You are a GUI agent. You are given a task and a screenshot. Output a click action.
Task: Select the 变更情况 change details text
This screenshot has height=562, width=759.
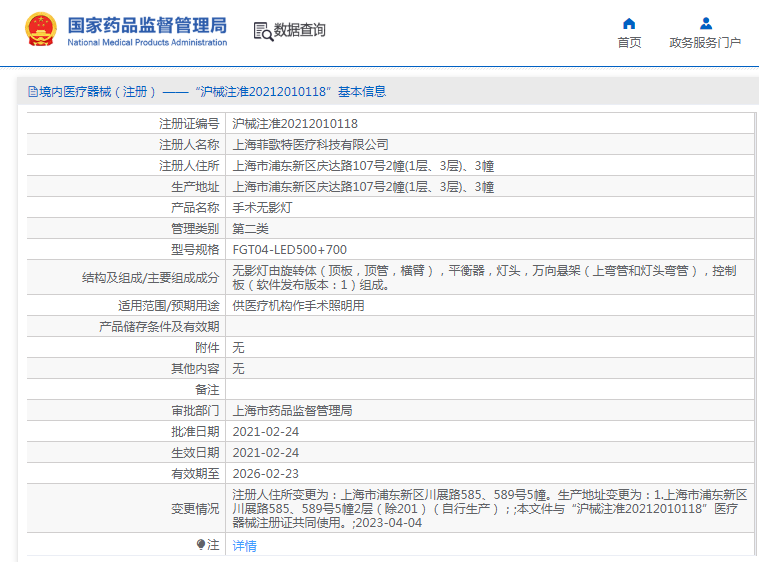pyautogui.click(x=490, y=509)
